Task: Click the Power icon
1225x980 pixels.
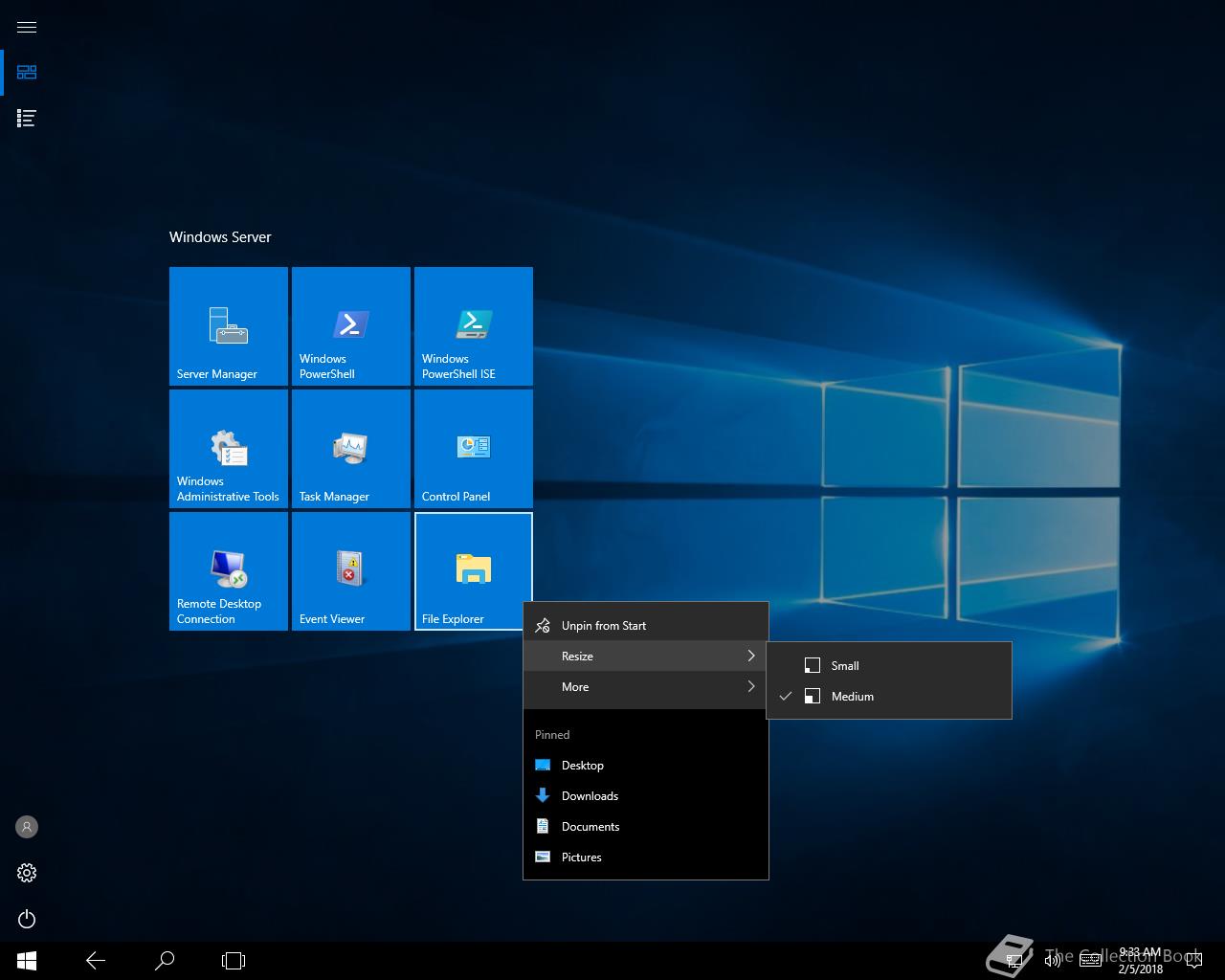Action: (x=27, y=919)
